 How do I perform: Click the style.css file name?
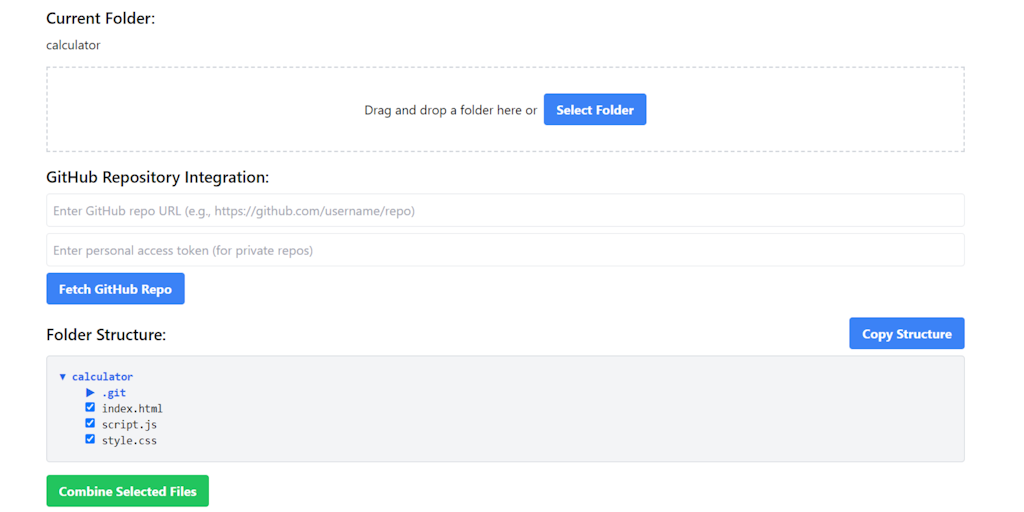coord(129,440)
